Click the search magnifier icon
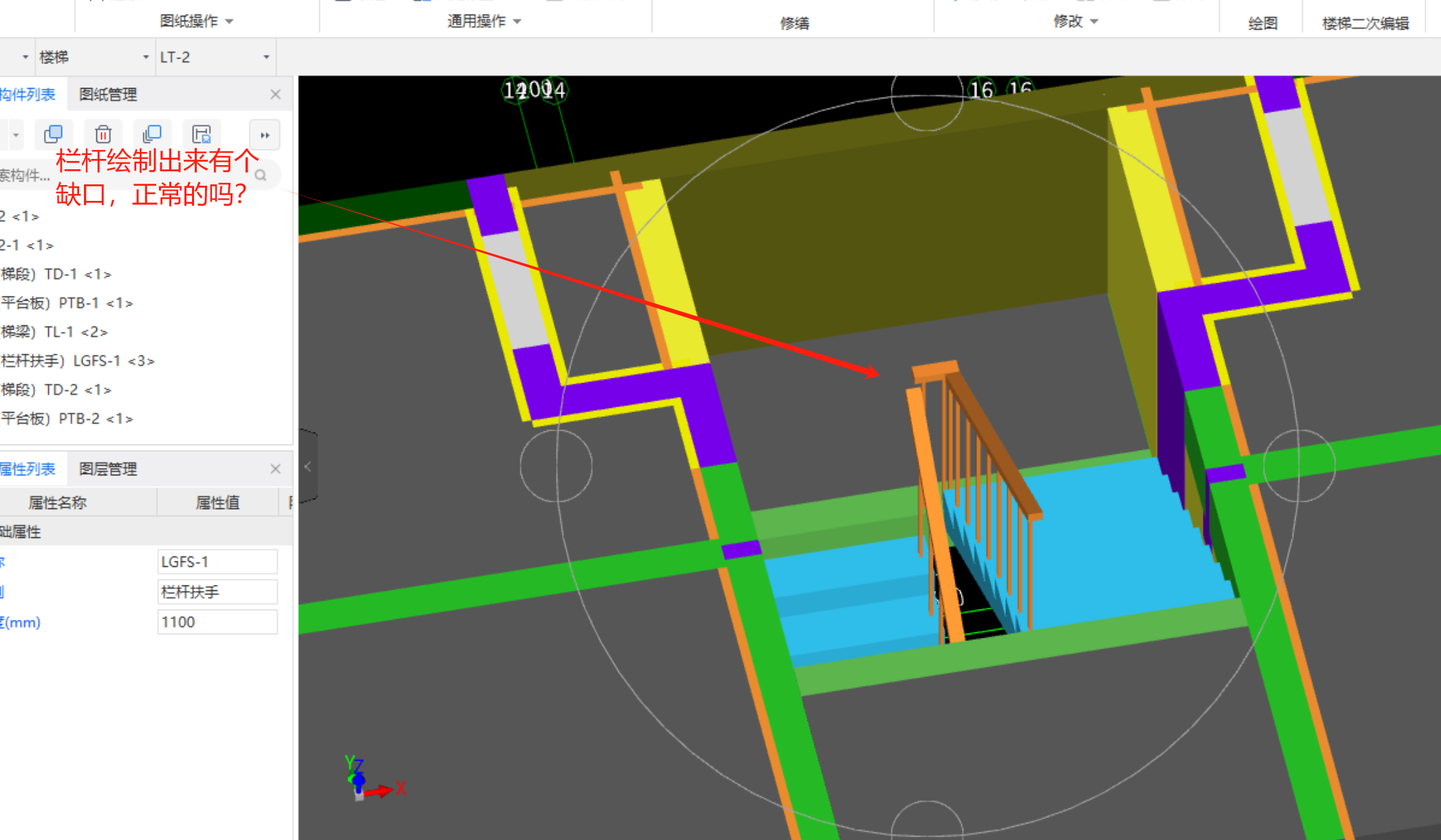Image resolution: width=1441 pixels, height=840 pixels. pos(261,175)
